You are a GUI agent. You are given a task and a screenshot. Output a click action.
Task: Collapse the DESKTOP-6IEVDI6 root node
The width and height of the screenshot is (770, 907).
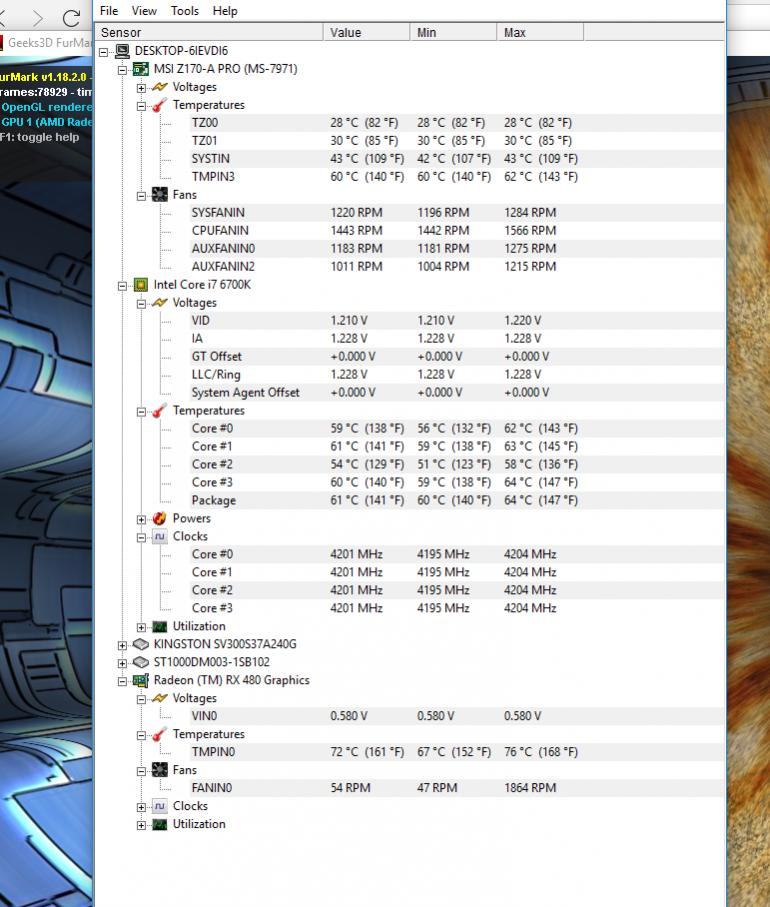tap(104, 51)
